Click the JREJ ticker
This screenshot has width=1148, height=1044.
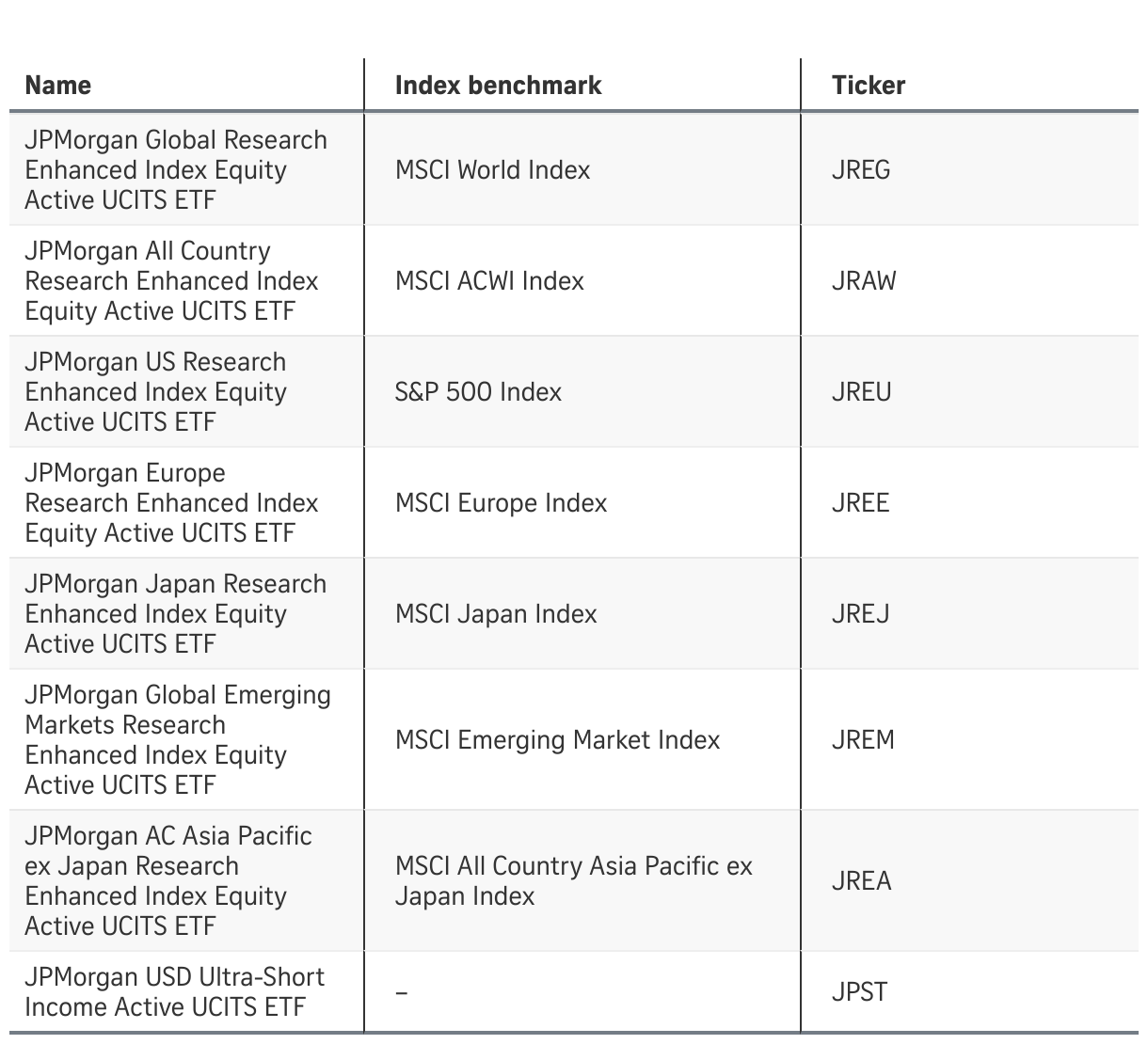pos(860,614)
